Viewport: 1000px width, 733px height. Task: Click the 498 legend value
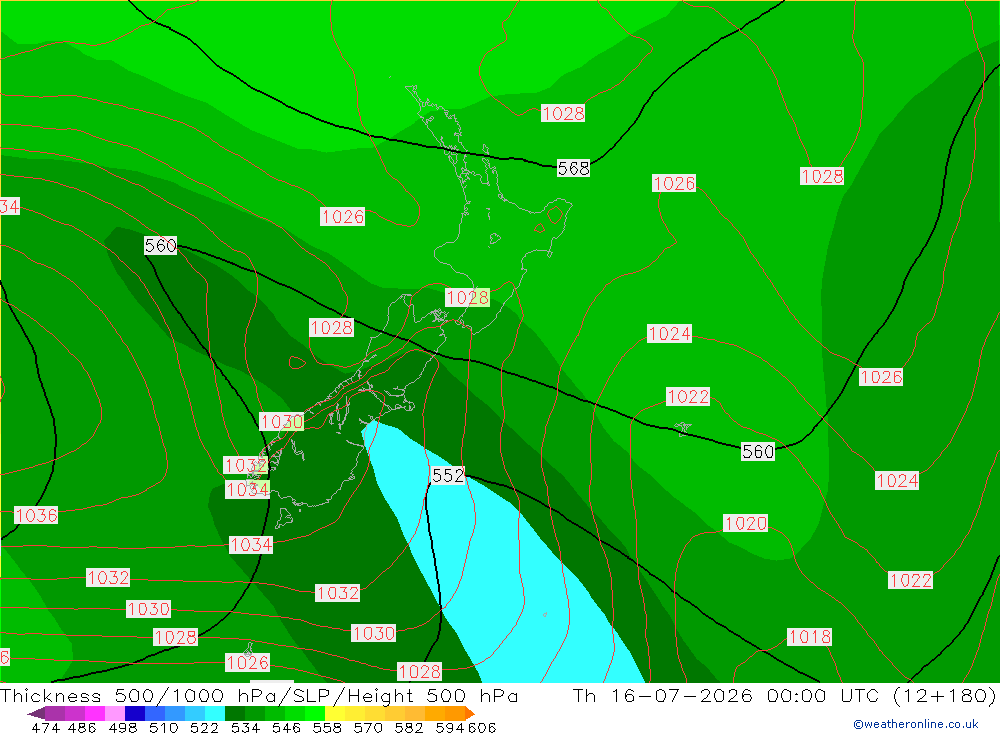(x=122, y=728)
